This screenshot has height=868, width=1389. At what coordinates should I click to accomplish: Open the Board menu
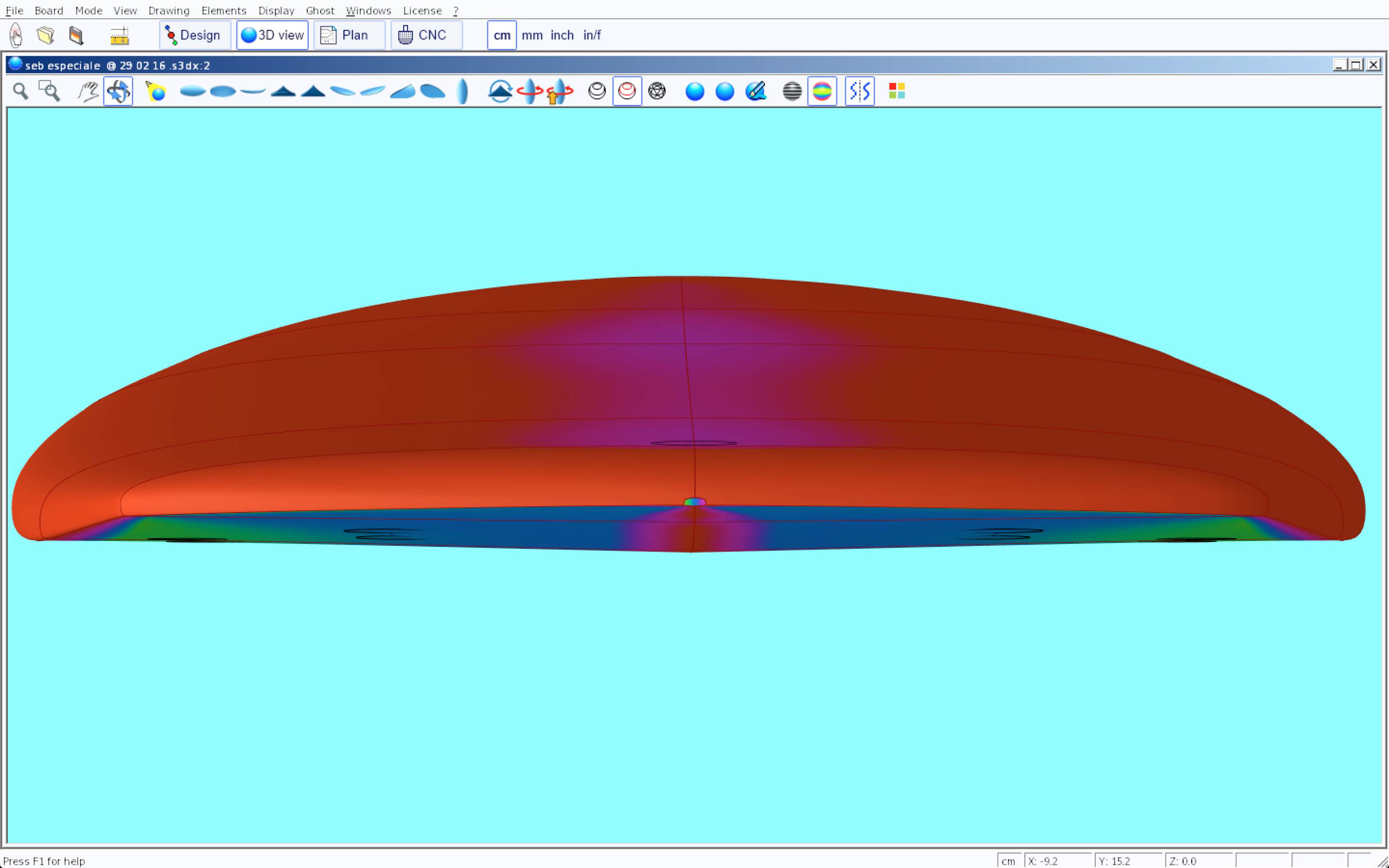coord(49,10)
